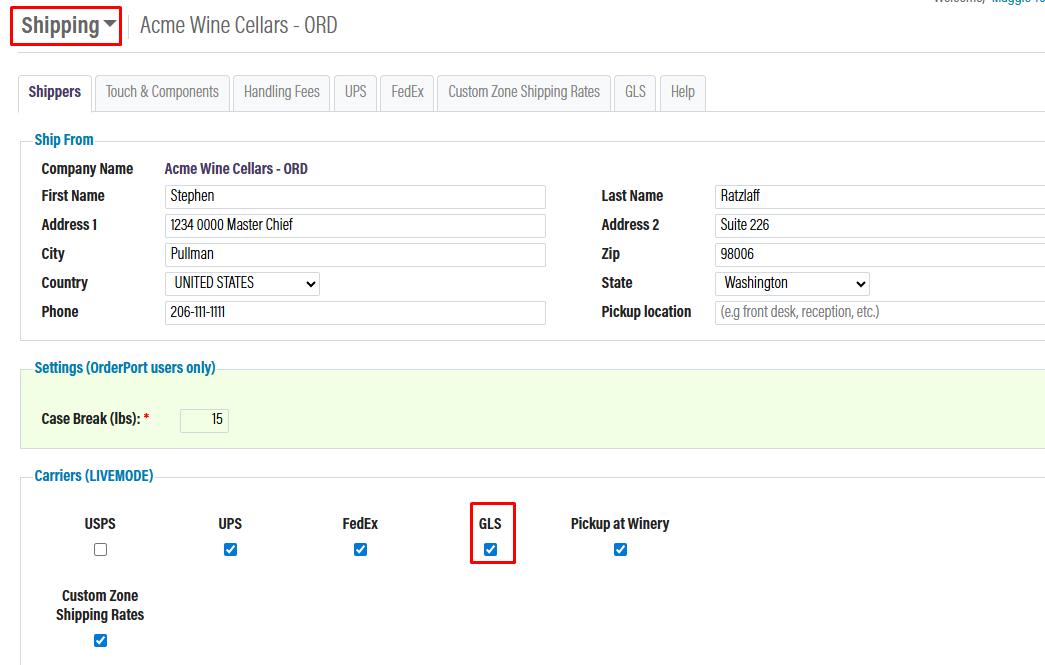The image size is (1045, 665).
Task: Uncheck the Pickup at Winery checkbox
Action: pyautogui.click(x=620, y=550)
